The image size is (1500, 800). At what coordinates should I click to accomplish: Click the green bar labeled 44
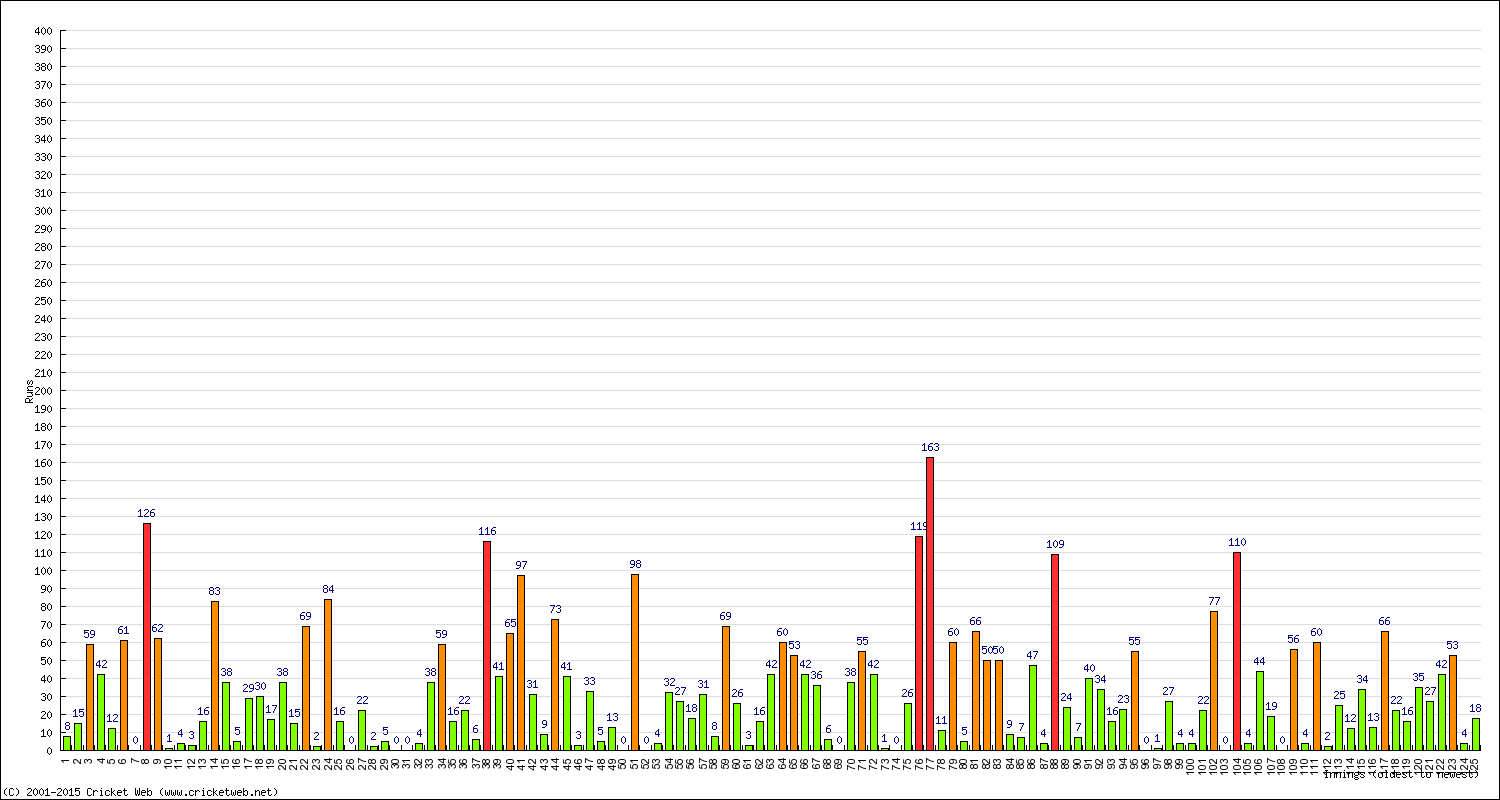click(x=1260, y=710)
